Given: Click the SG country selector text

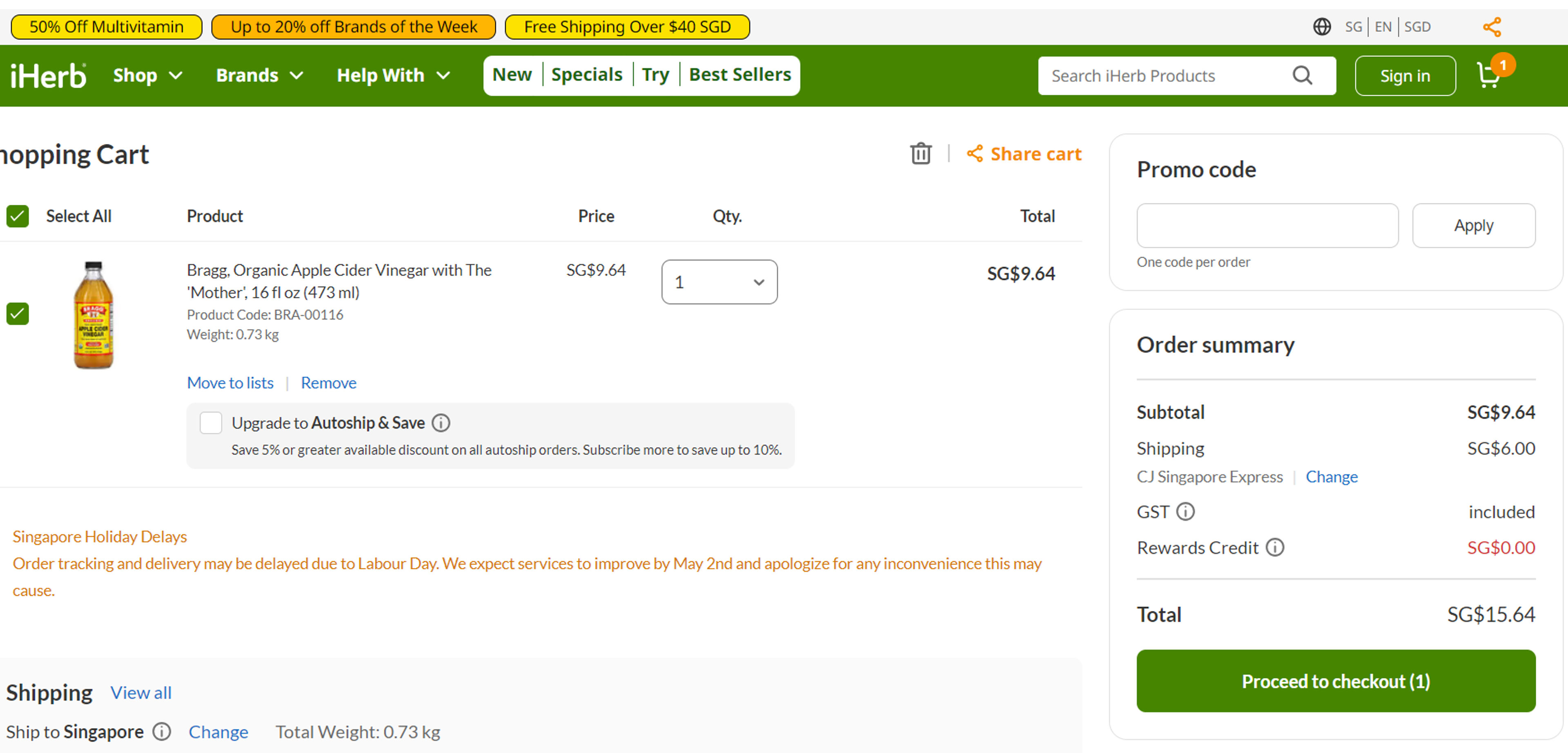Looking at the screenshot, I should (1353, 27).
